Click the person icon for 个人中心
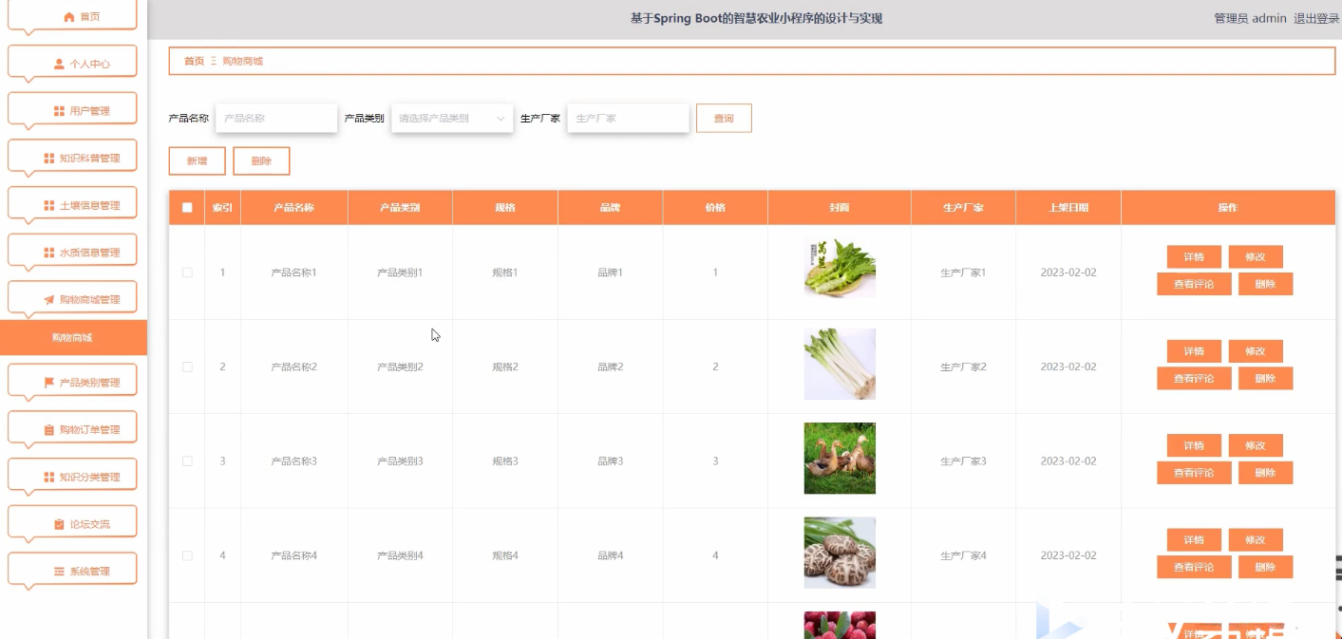Image resolution: width=1342 pixels, height=639 pixels. point(59,64)
